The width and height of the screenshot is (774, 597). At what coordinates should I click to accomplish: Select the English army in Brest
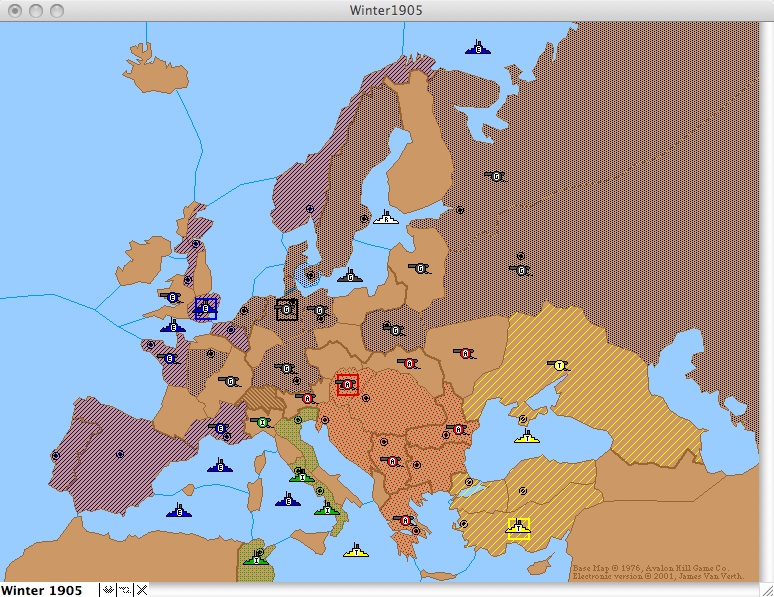click(169, 358)
